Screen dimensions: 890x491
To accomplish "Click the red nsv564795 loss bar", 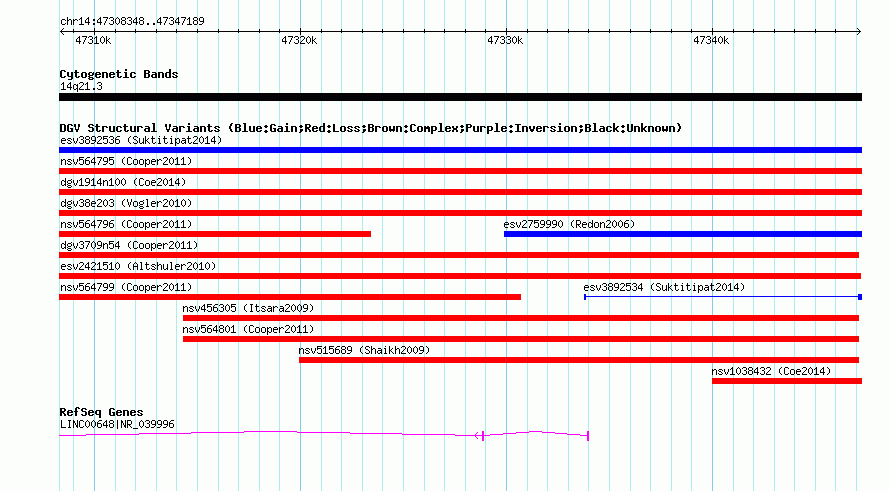I will [x=460, y=171].
